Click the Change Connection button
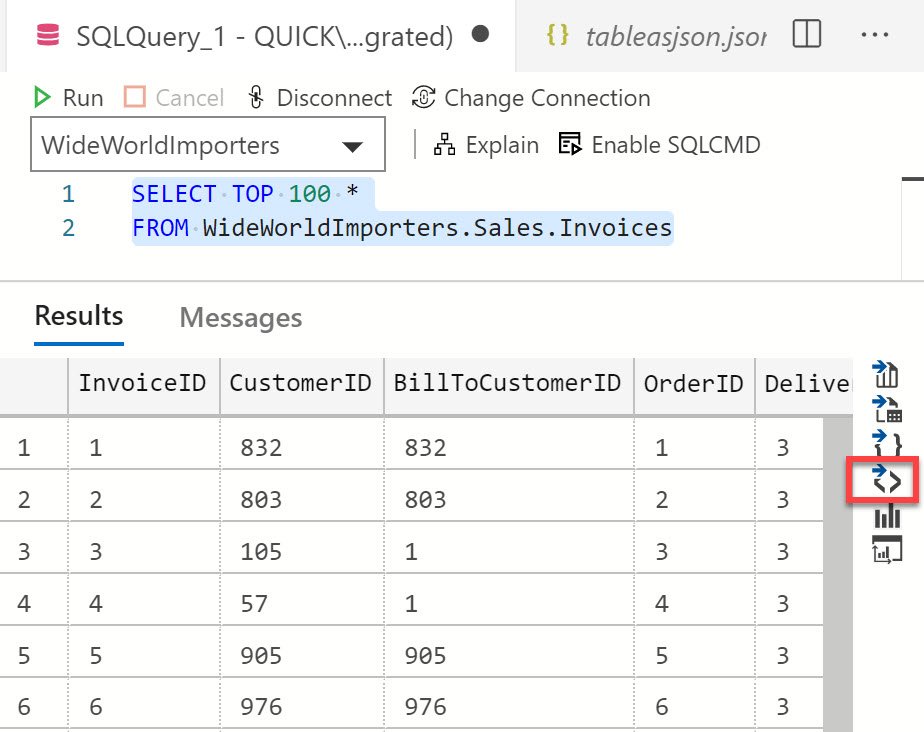This screenshot has width=924, height=732. click(531, 98)
